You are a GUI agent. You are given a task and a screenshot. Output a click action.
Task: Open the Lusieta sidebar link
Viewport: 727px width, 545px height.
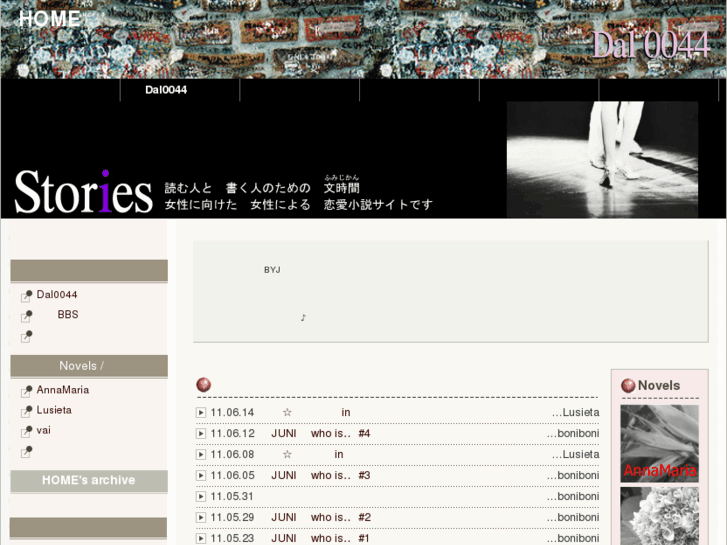pos(54,410)
